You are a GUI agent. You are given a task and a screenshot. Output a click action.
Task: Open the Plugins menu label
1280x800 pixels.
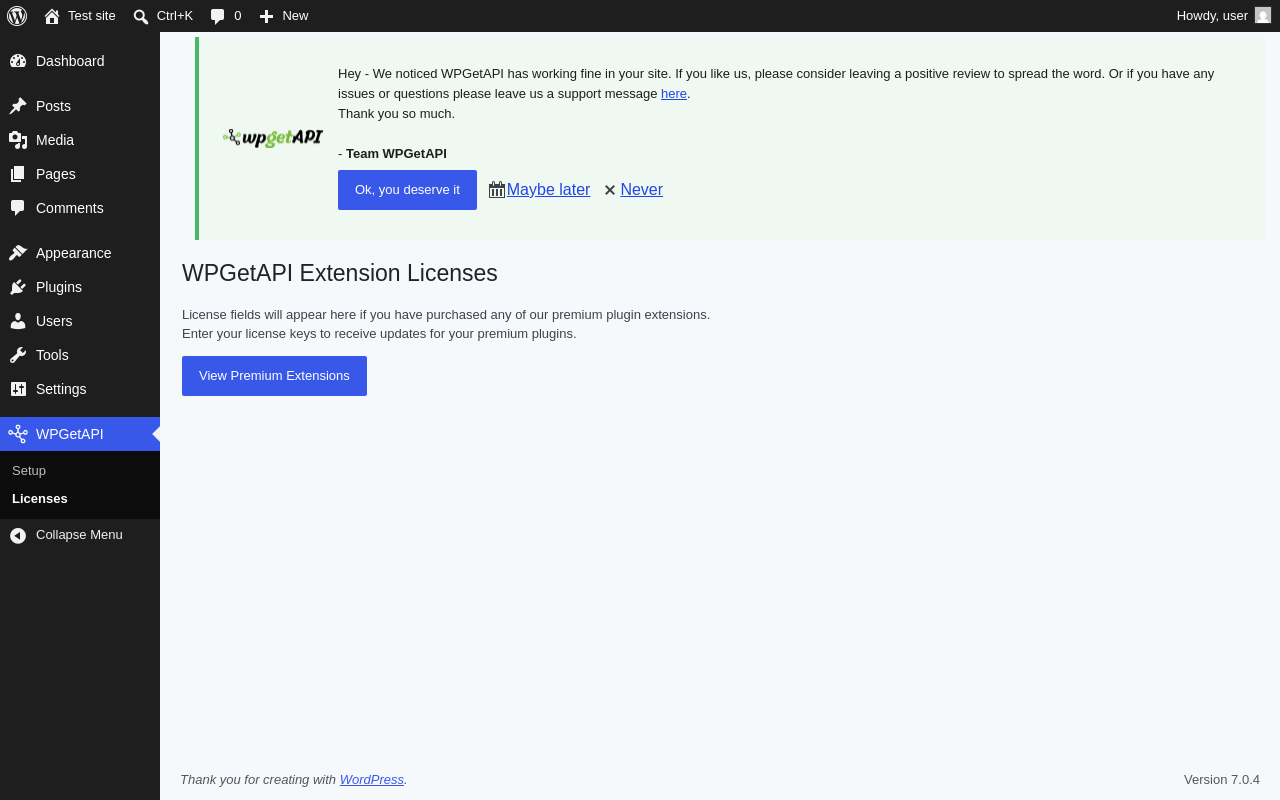pyautogui.click(x=59, y=287)
